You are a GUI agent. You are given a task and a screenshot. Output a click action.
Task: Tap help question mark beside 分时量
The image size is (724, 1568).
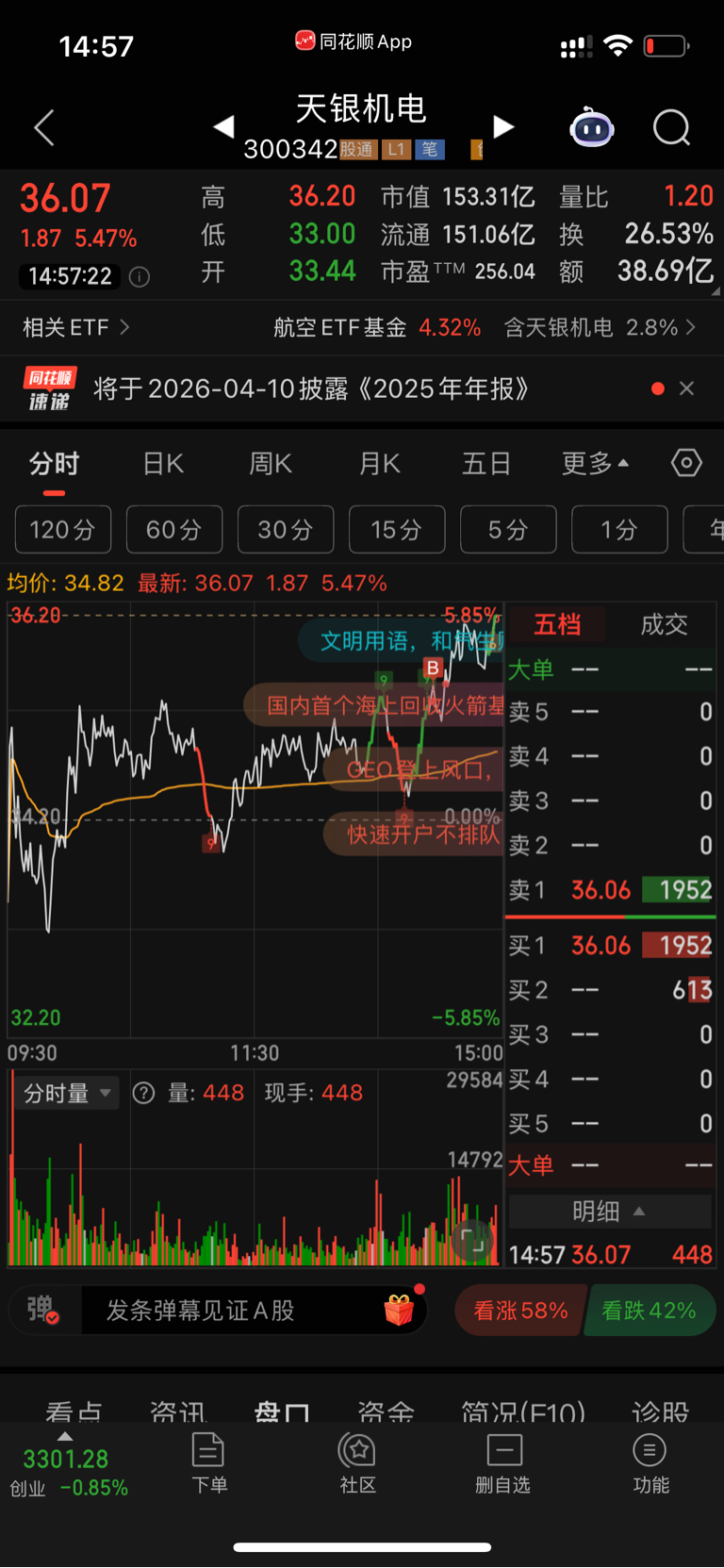[x=143, y=1093]
